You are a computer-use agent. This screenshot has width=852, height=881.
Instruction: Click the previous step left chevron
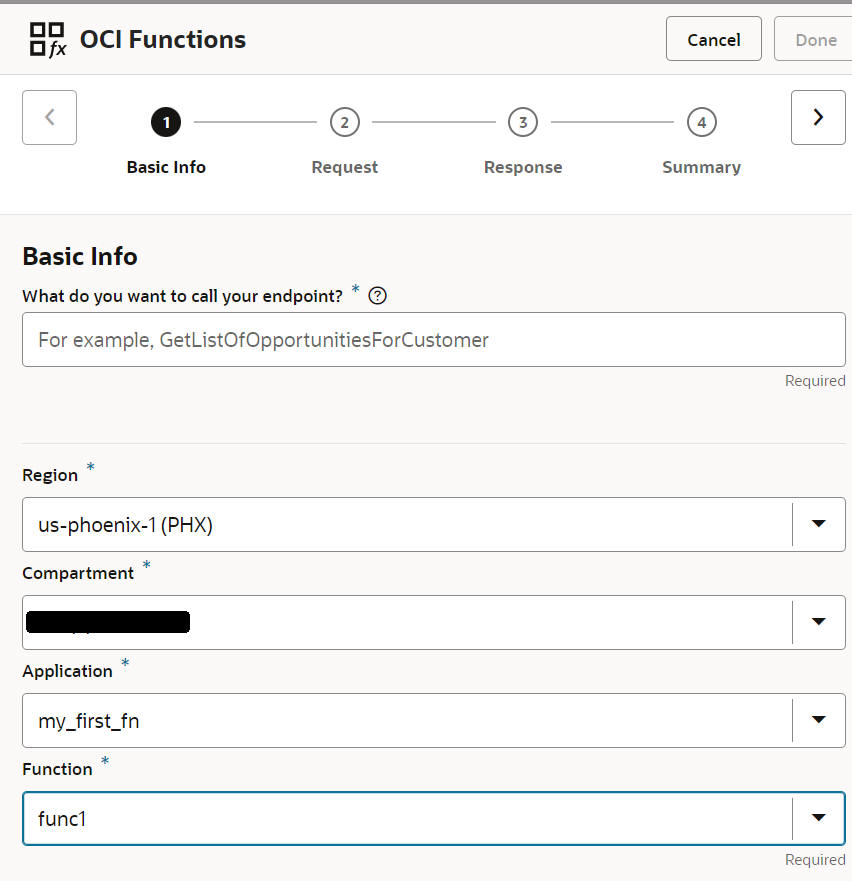coord(49,117)
